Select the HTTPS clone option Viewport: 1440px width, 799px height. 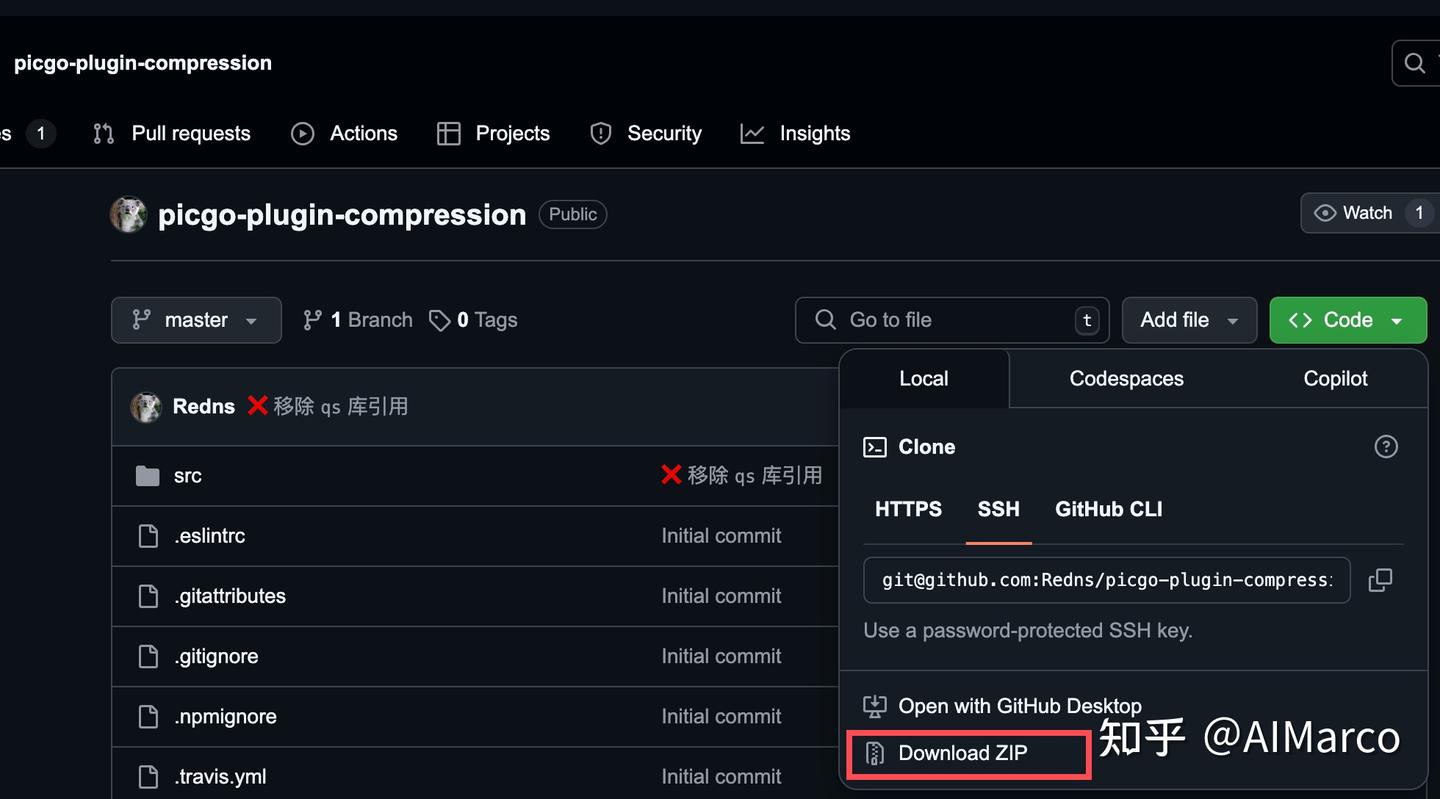tap(908, 509)
